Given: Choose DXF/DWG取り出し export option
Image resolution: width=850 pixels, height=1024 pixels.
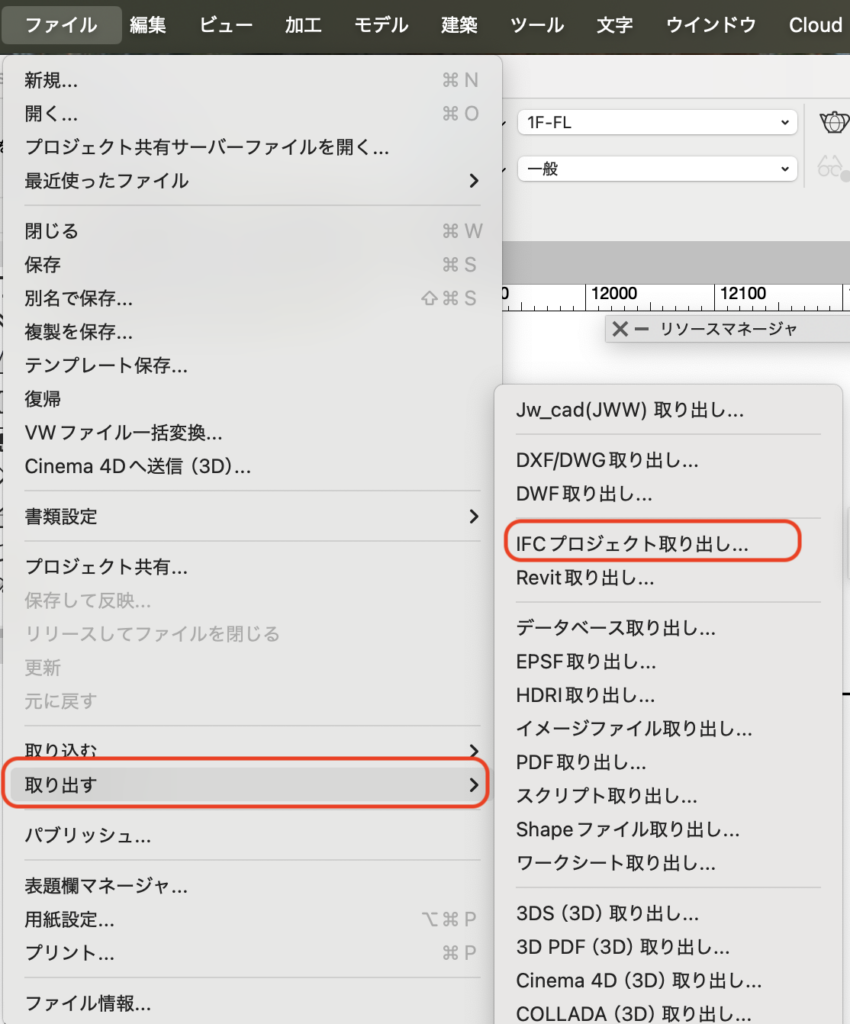Looking at the screenshot, I should 607,461.
